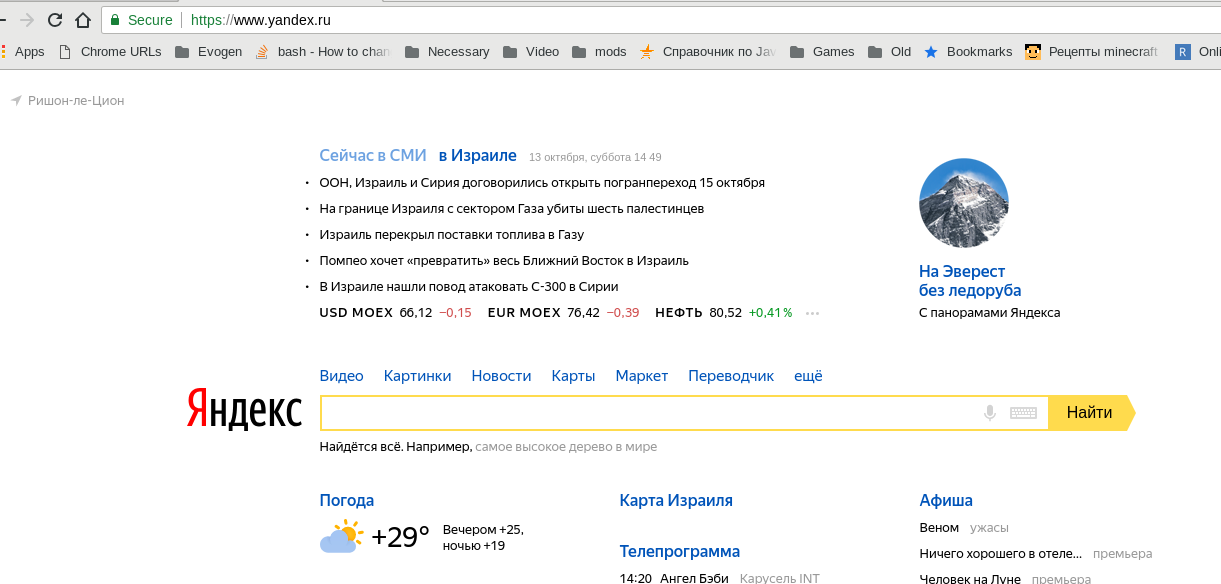Open the Necessary bookmarks folder
The width and height of the screenshot is (1221, 584).
(446, 52)
